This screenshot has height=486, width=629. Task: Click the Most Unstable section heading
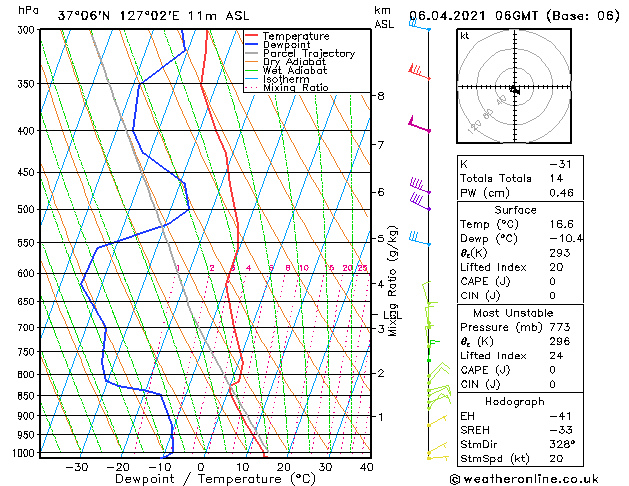tap(513, 313)
